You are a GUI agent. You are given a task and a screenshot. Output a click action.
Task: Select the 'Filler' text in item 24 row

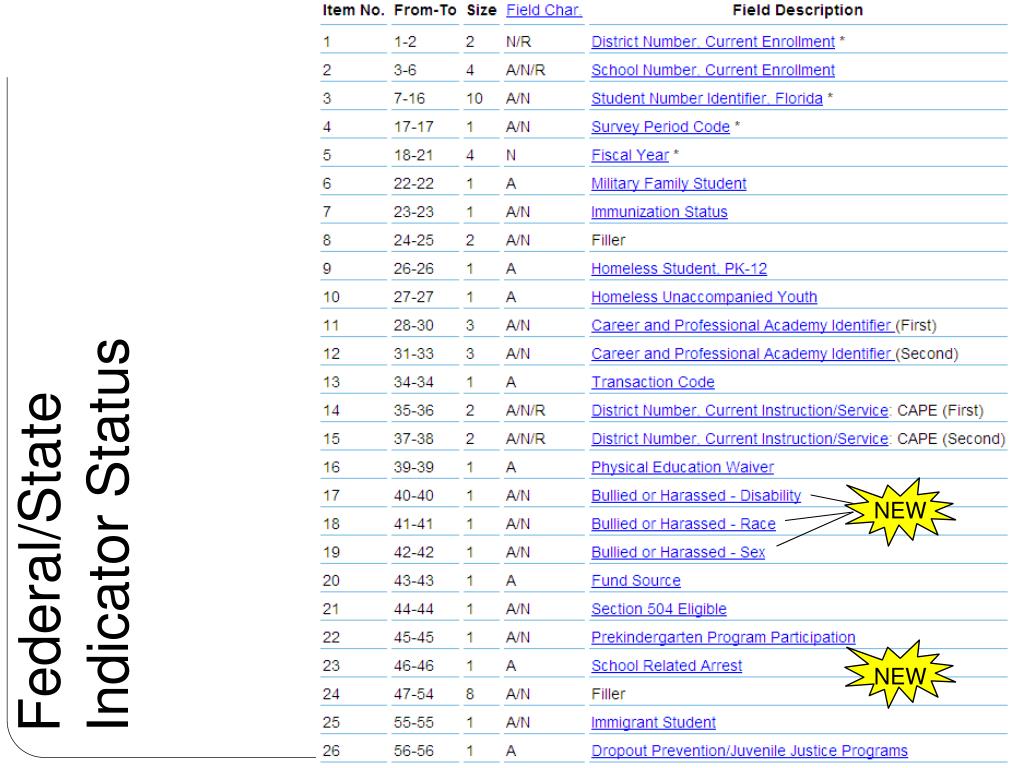608,694
